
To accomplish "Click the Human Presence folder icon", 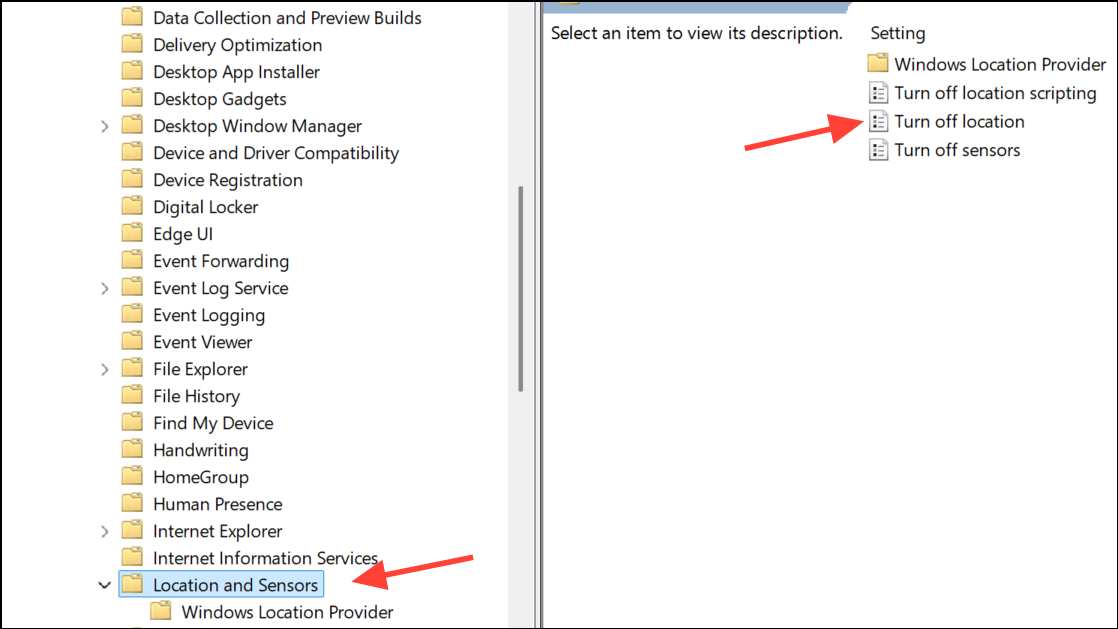I will coord(132,503).
